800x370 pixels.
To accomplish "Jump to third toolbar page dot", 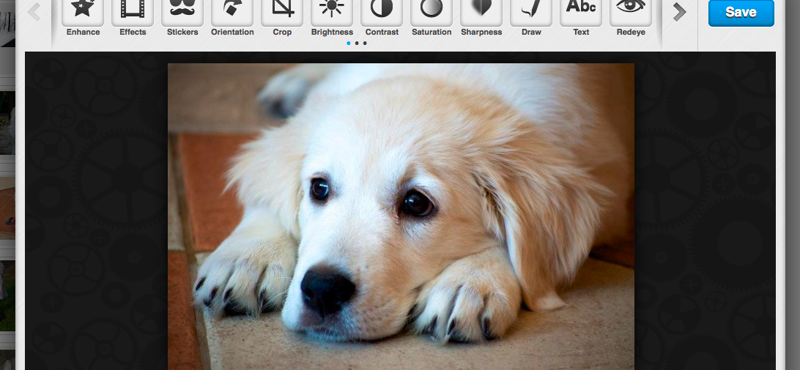I will click(x=365, y=43).
